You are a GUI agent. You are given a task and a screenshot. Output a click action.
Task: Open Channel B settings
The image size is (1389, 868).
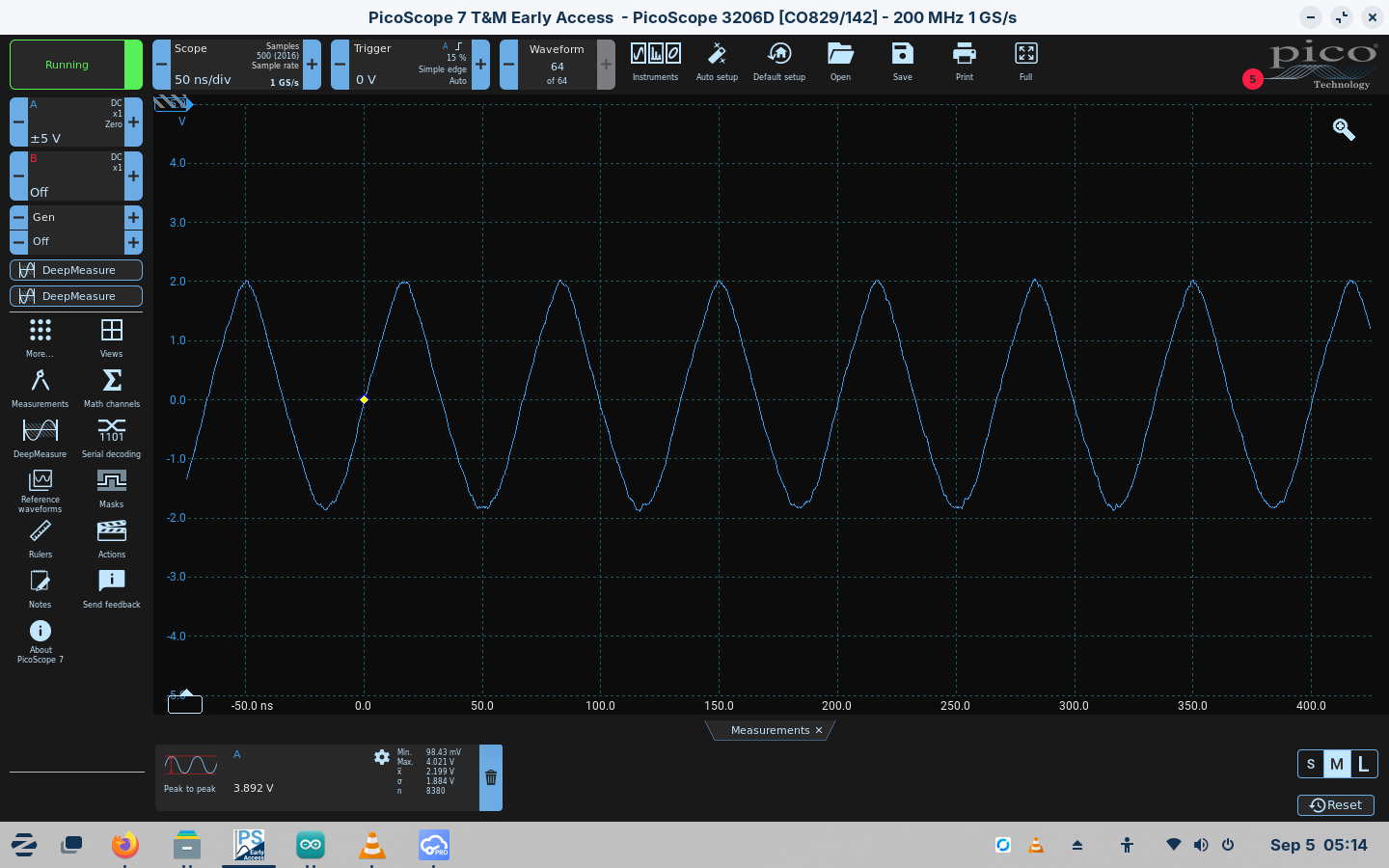tap(76, 176)
